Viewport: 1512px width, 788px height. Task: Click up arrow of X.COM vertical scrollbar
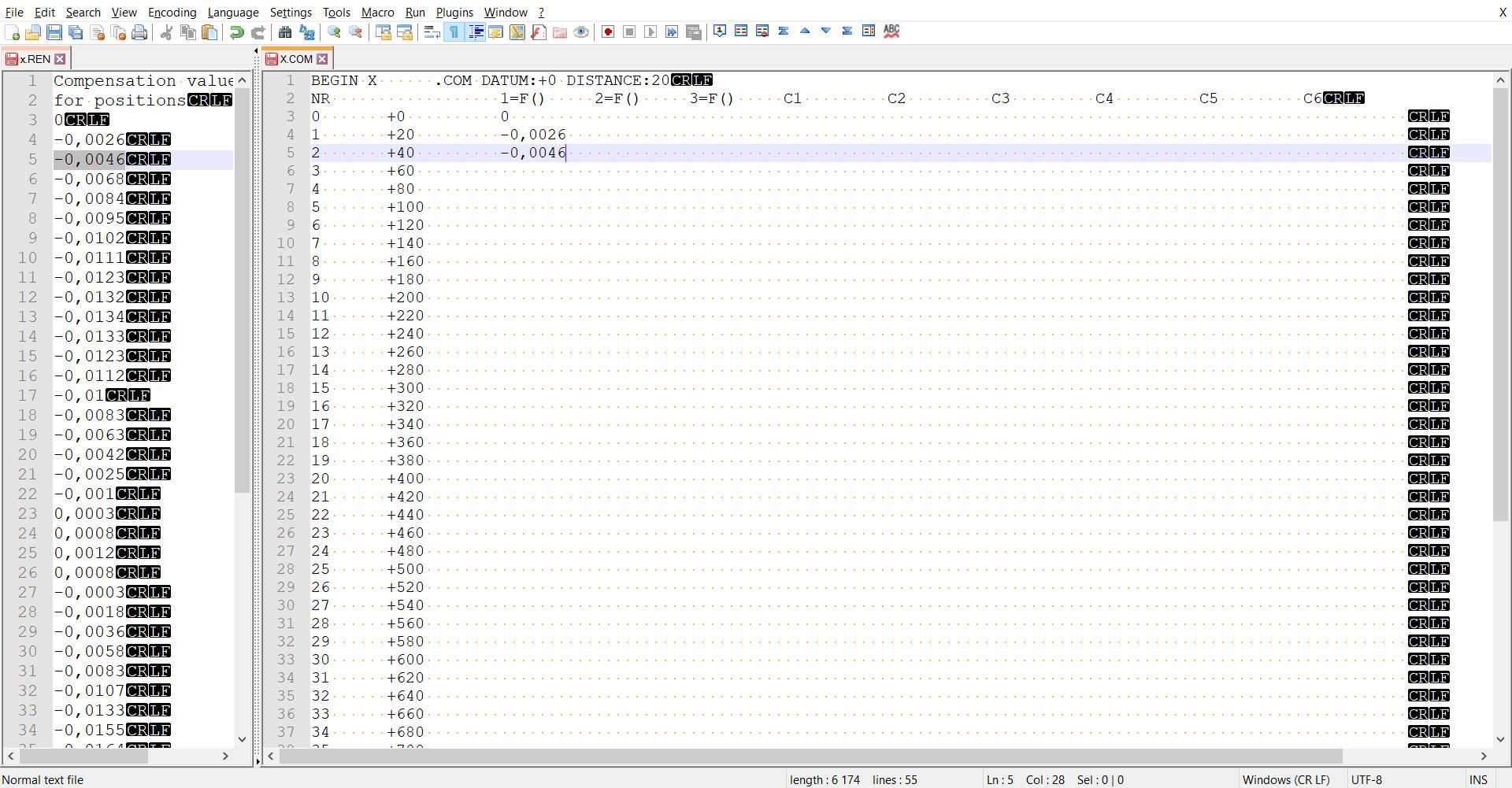coord(1499,80)
